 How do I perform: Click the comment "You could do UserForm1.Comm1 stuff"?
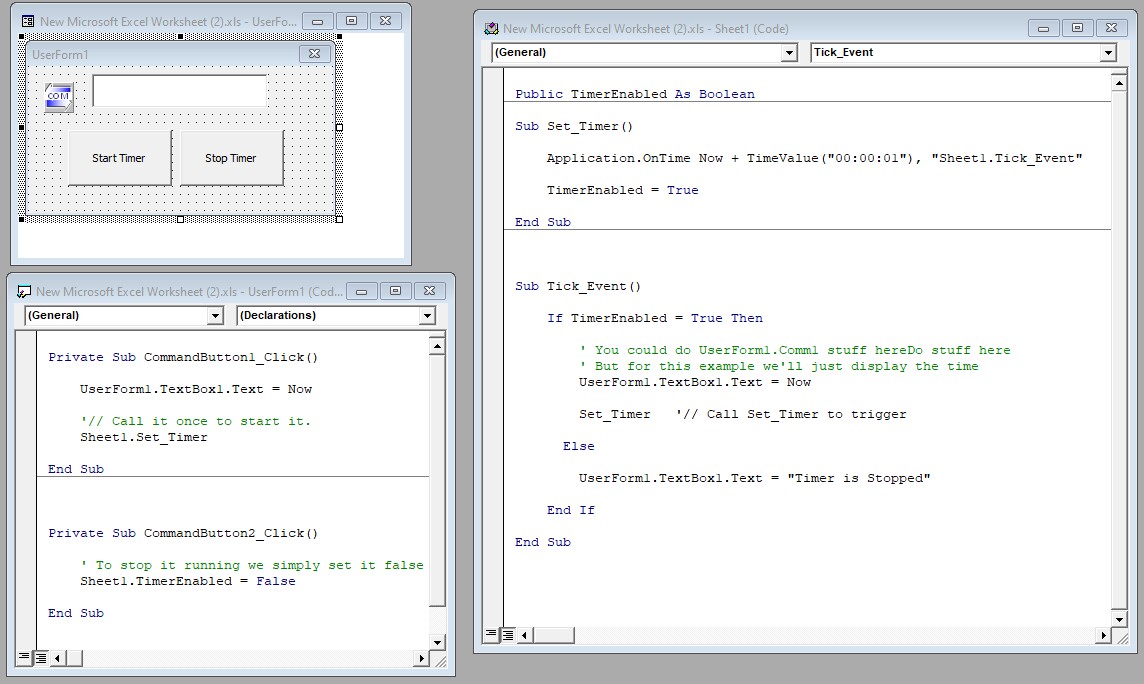tap(795, 351)
